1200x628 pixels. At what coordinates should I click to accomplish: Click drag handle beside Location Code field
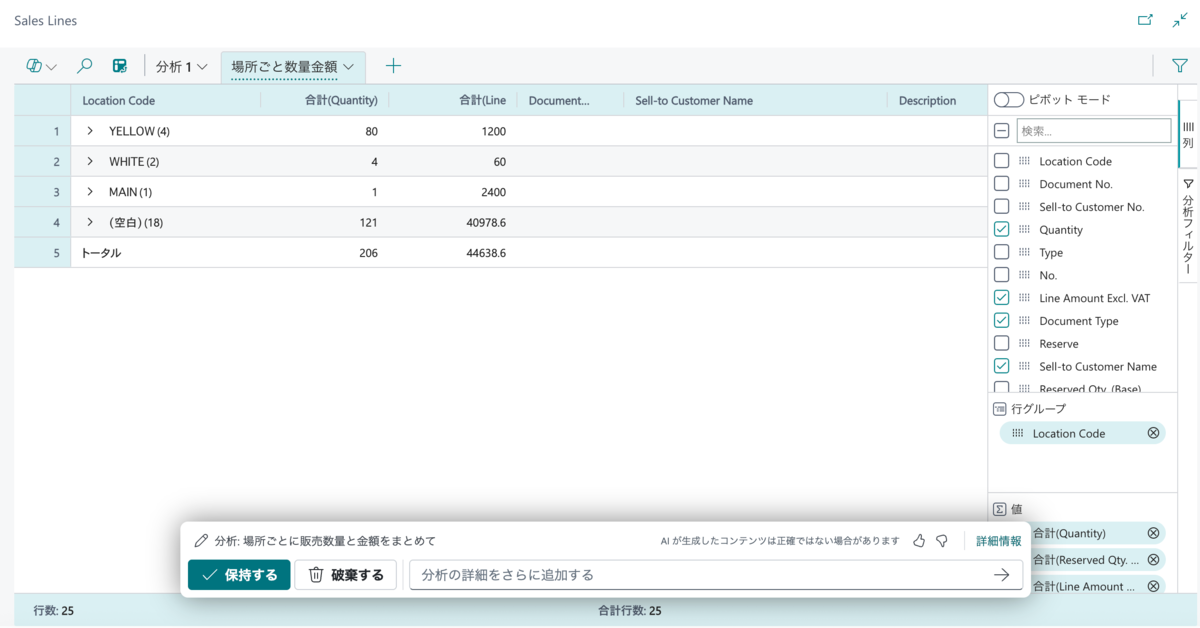pyautogui.click(x=1024, y=161)
